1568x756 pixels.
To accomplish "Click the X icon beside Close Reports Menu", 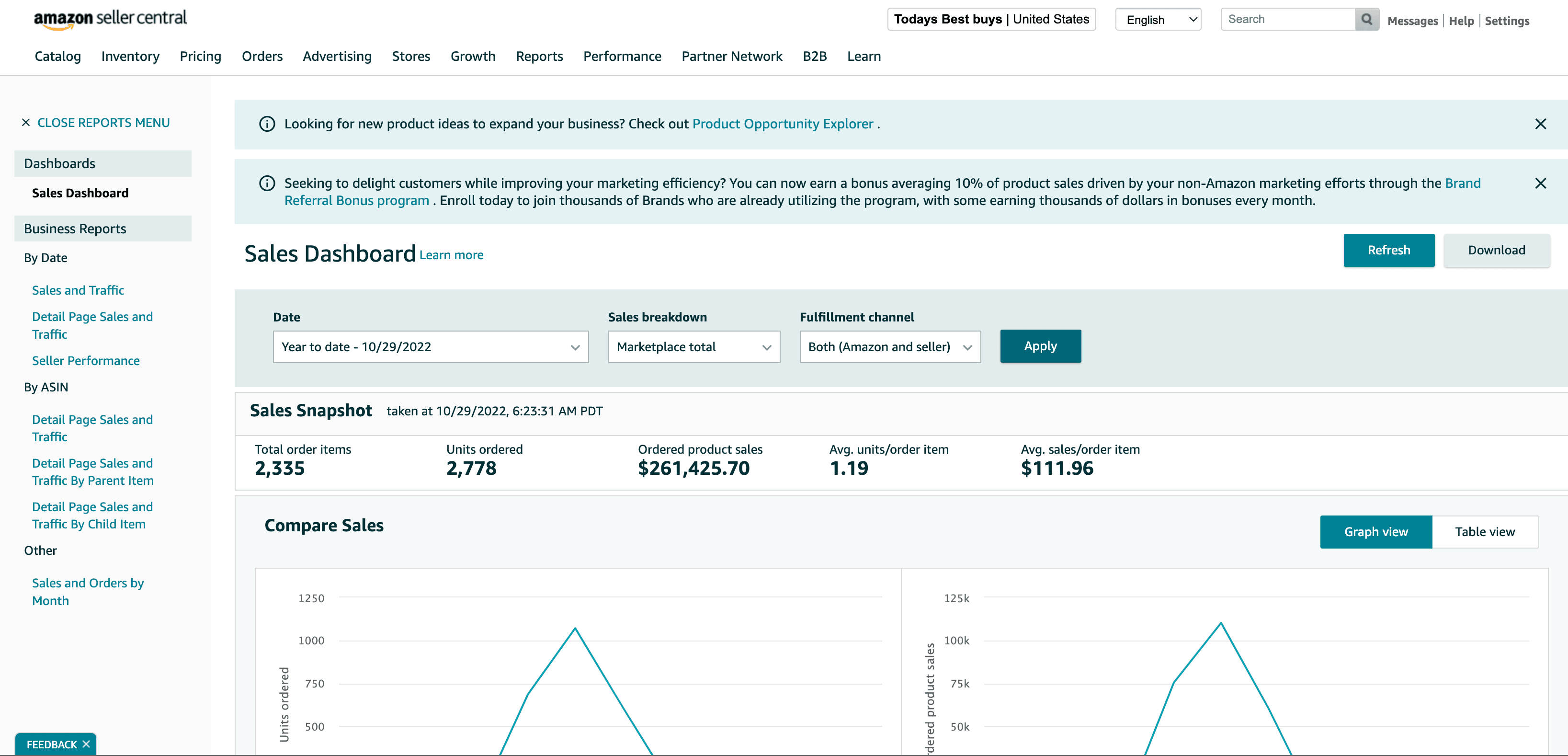I will coord(25,123).
